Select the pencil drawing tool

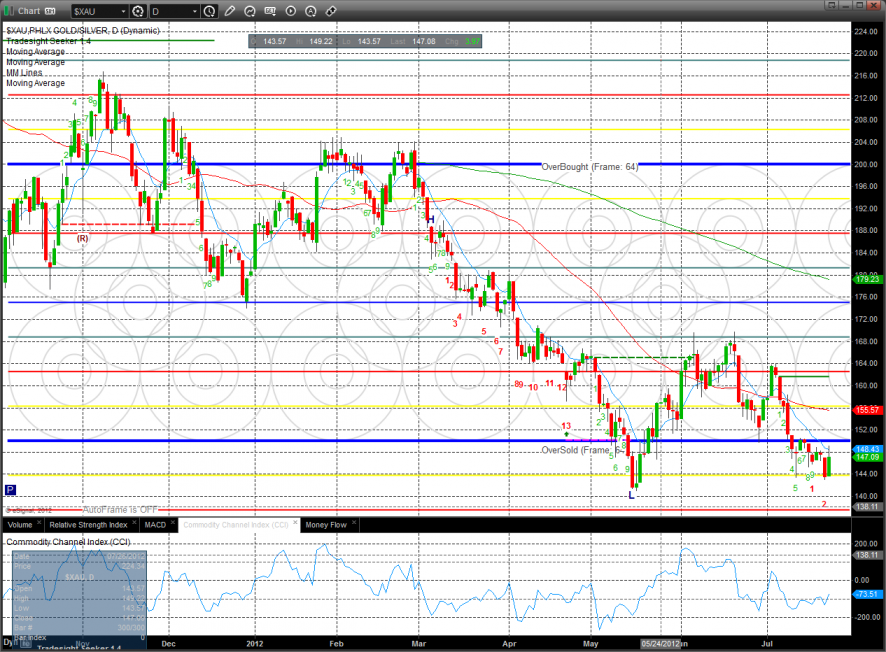tap(230, 11)
